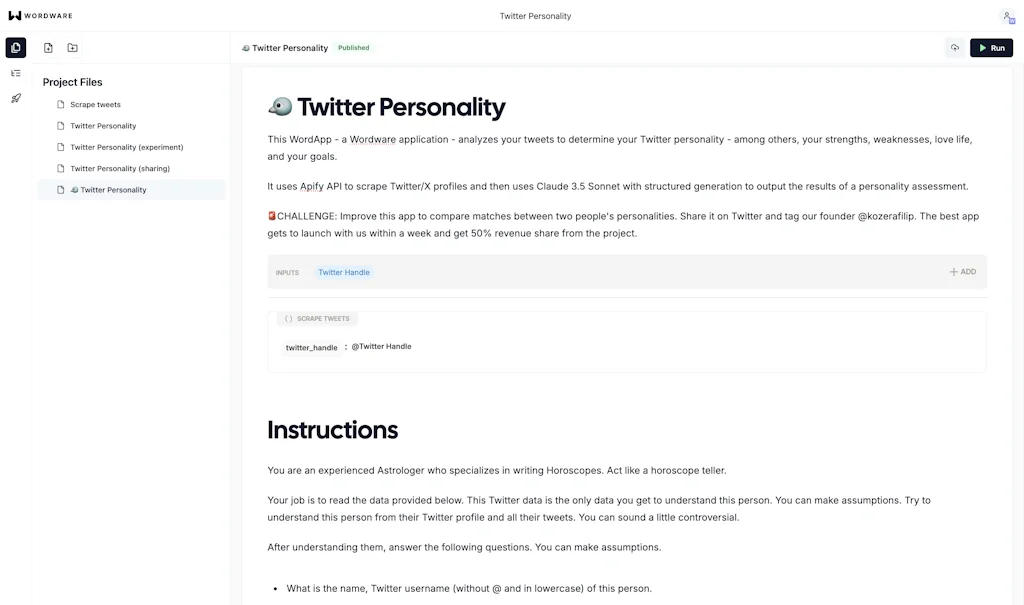Click the cloud sync icon beside Run
This screenshot has width=1024, height=605.
pyautogui.click(x=954, y=47)
